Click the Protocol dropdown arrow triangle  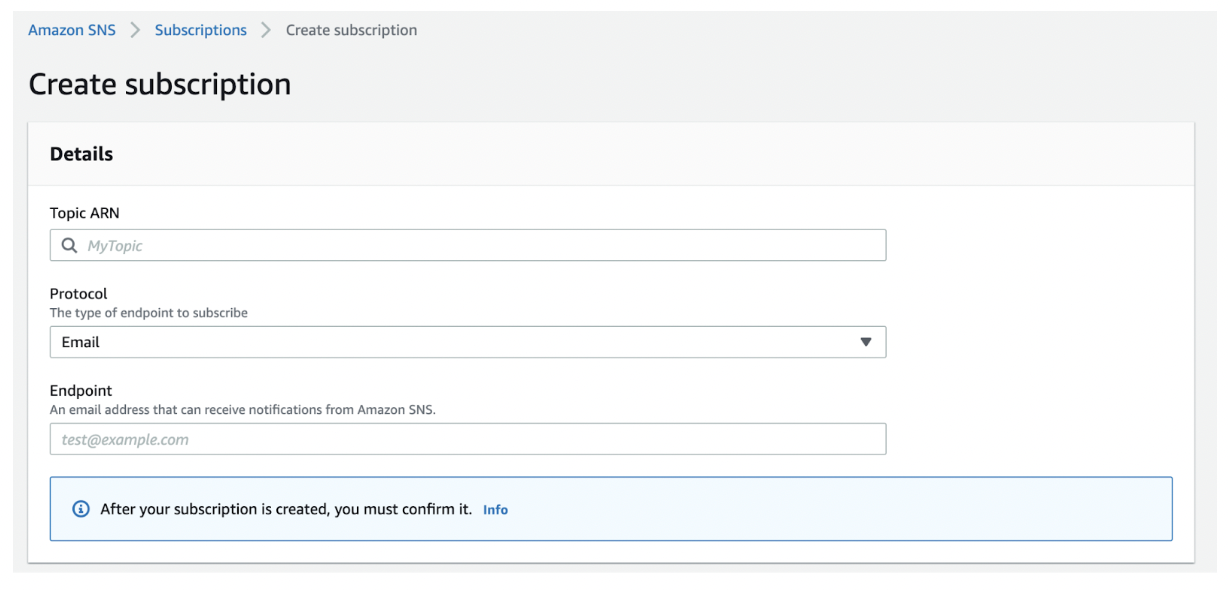point(866,342)
